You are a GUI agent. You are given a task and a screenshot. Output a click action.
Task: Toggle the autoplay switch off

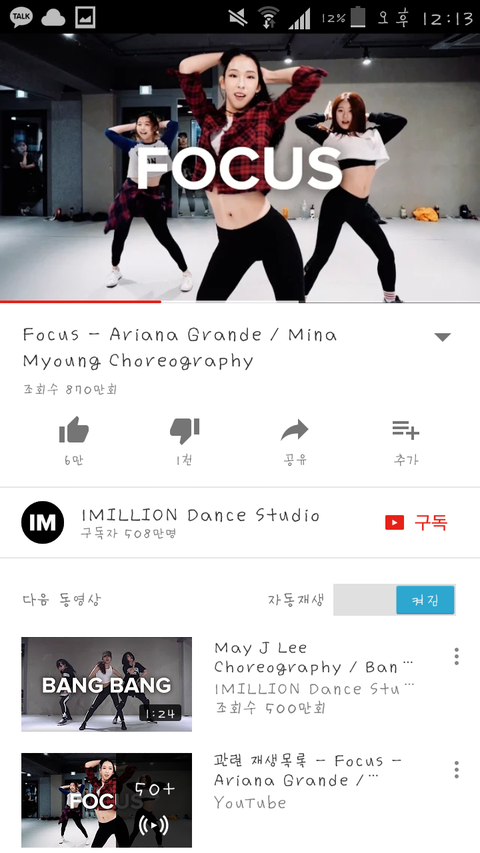tap(395, 600)
